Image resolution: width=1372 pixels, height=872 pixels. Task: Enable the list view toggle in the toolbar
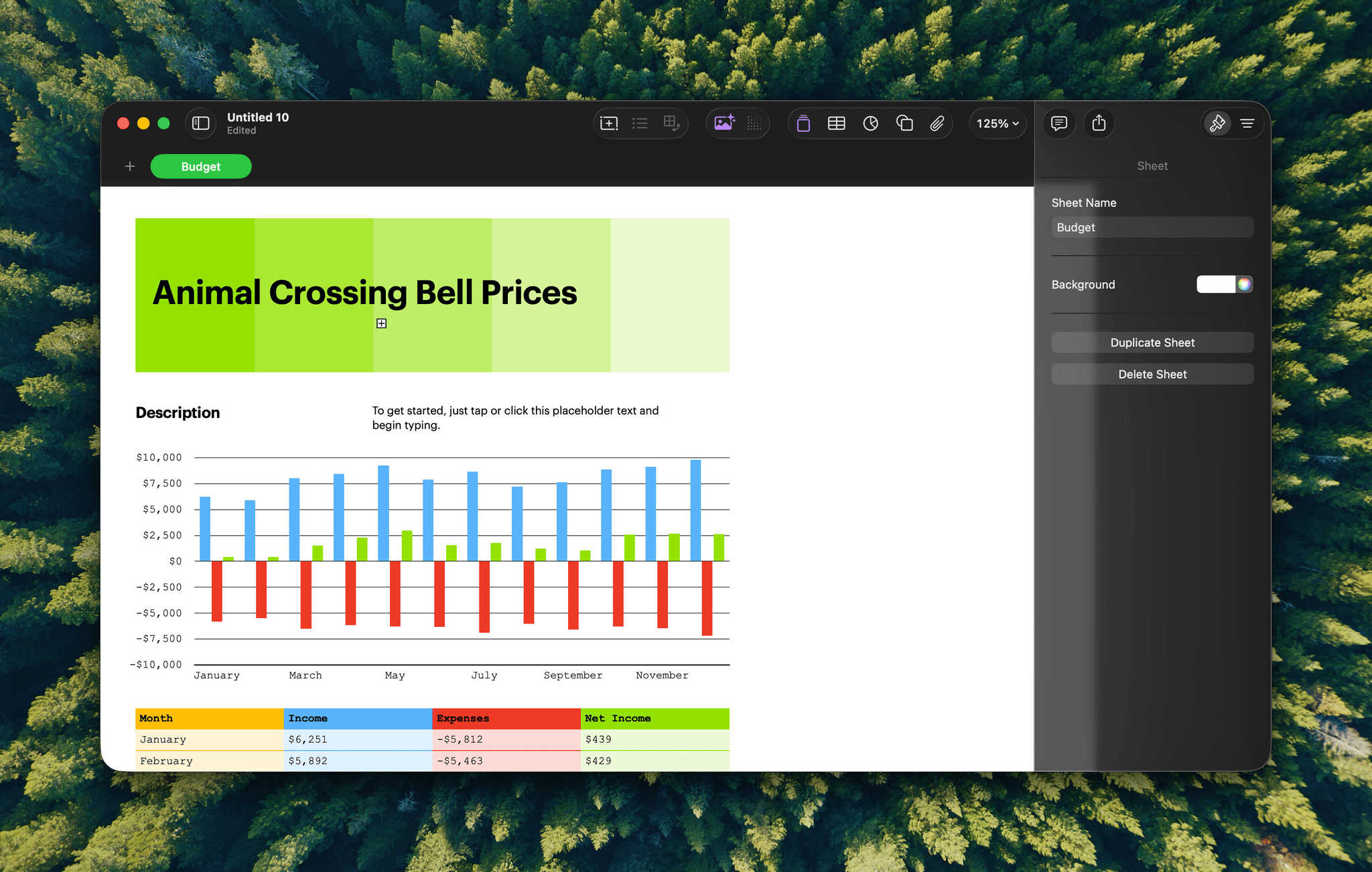[x=640, y=123]
